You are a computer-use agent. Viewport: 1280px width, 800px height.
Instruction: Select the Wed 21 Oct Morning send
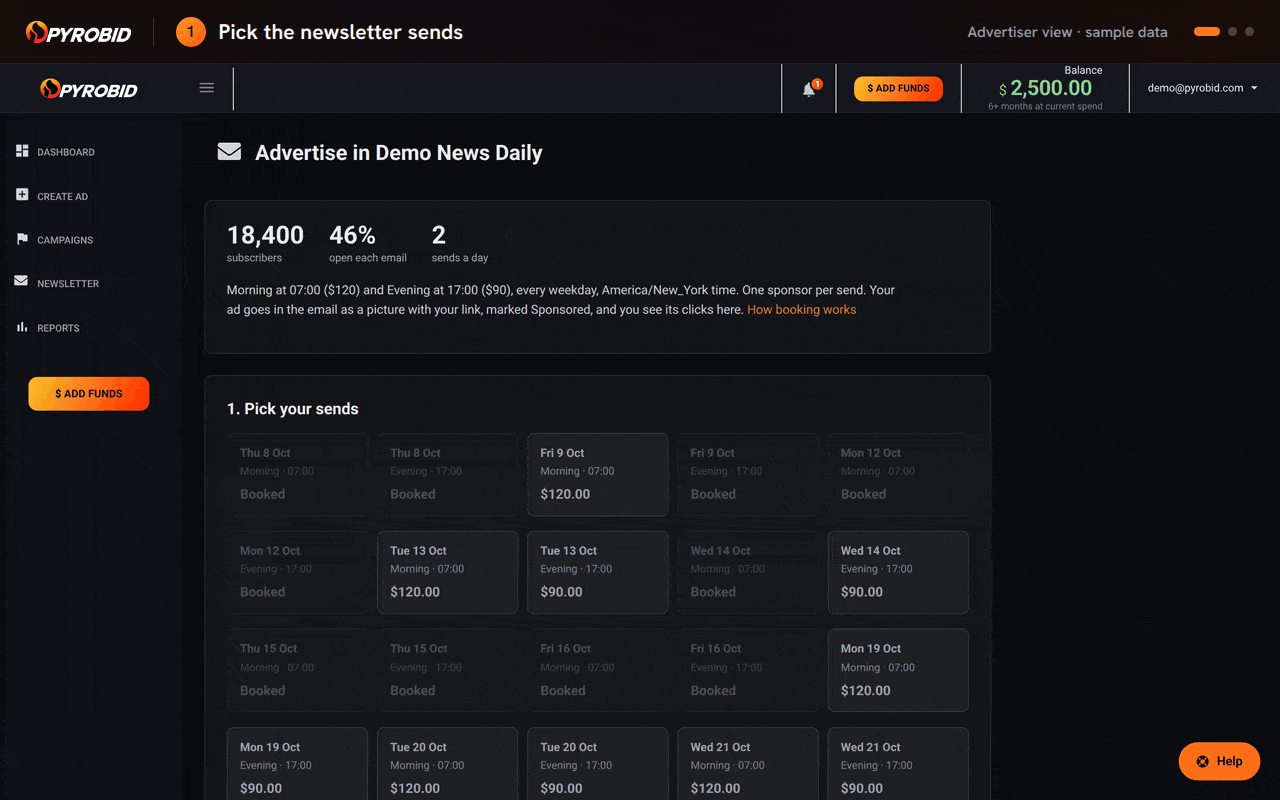748,764
